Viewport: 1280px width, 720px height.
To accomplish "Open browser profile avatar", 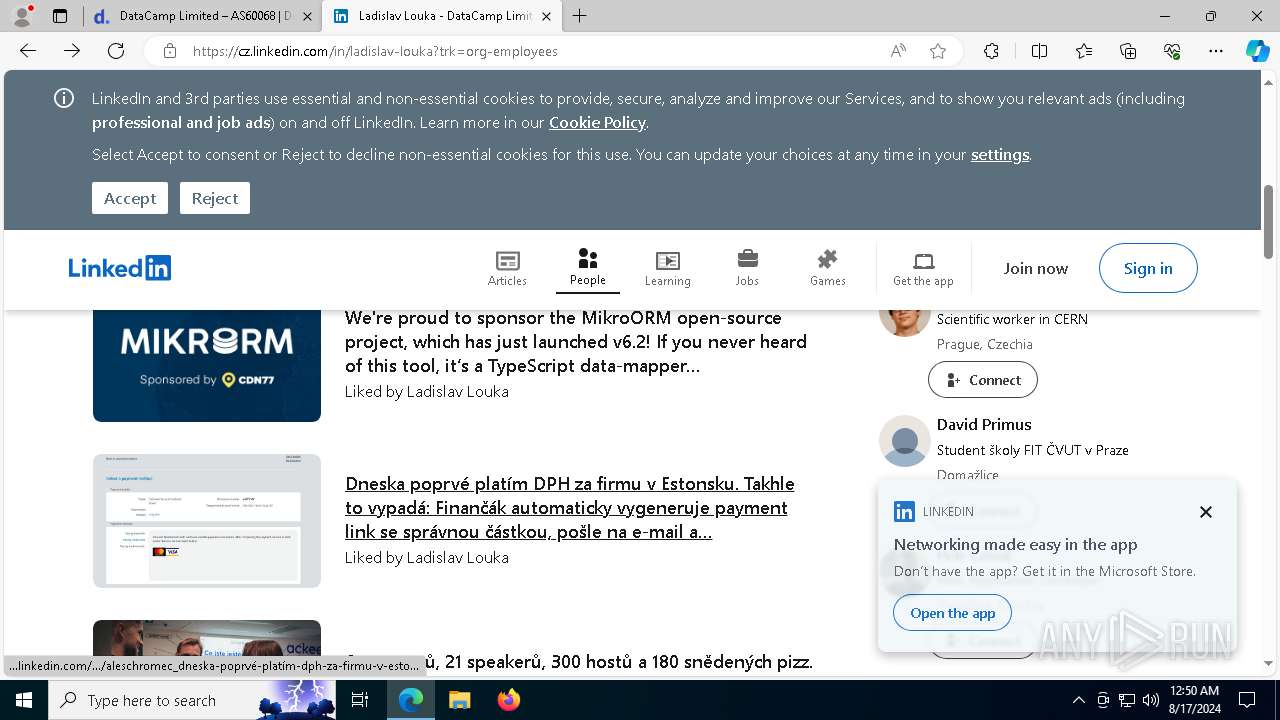I will pos(22,16).
